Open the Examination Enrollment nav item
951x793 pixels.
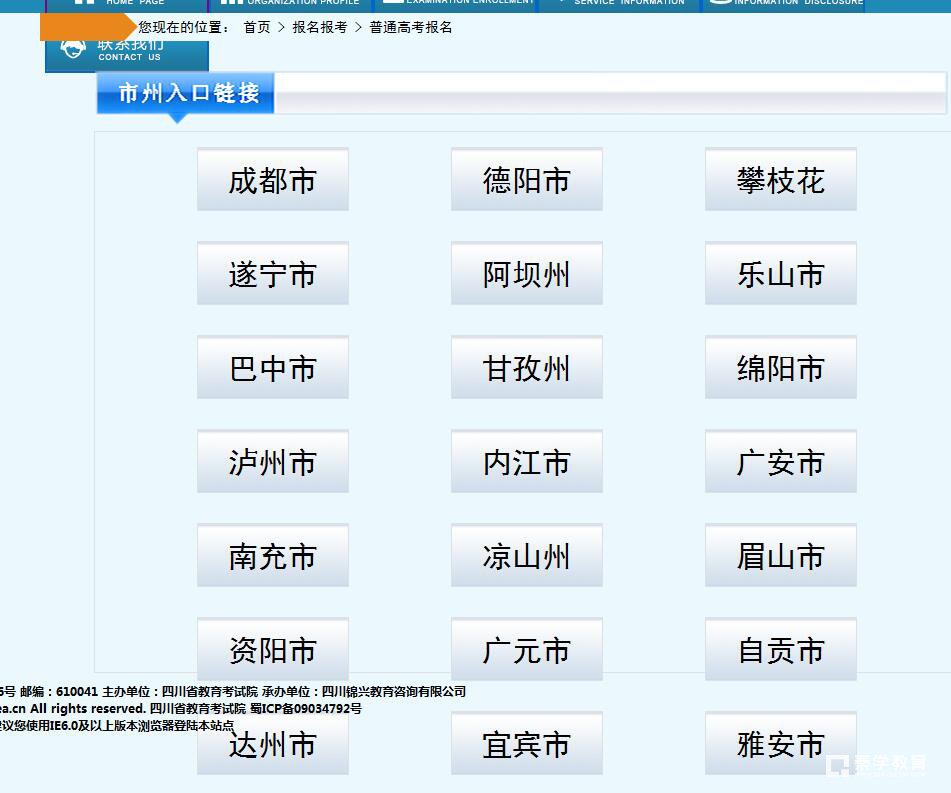coord(456,4)
